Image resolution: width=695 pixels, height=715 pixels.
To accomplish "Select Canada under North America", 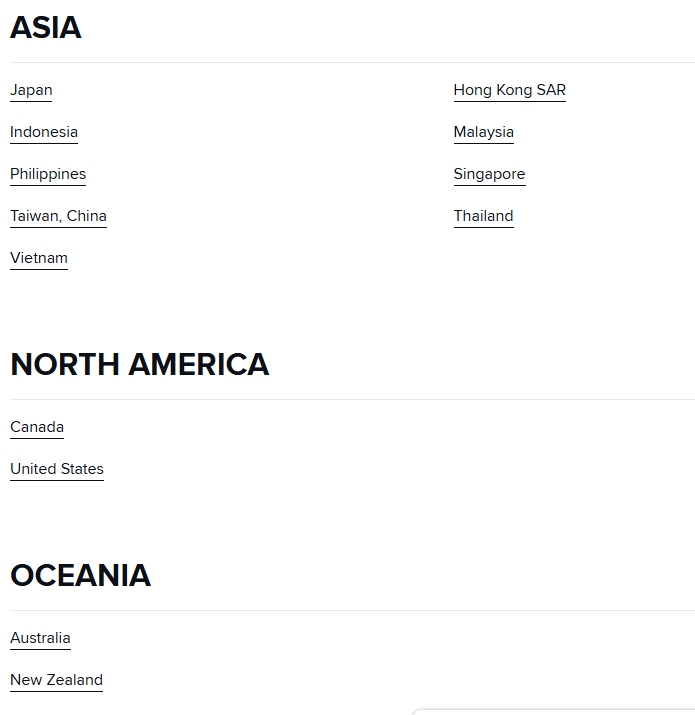I will click(x=37, y=427).
